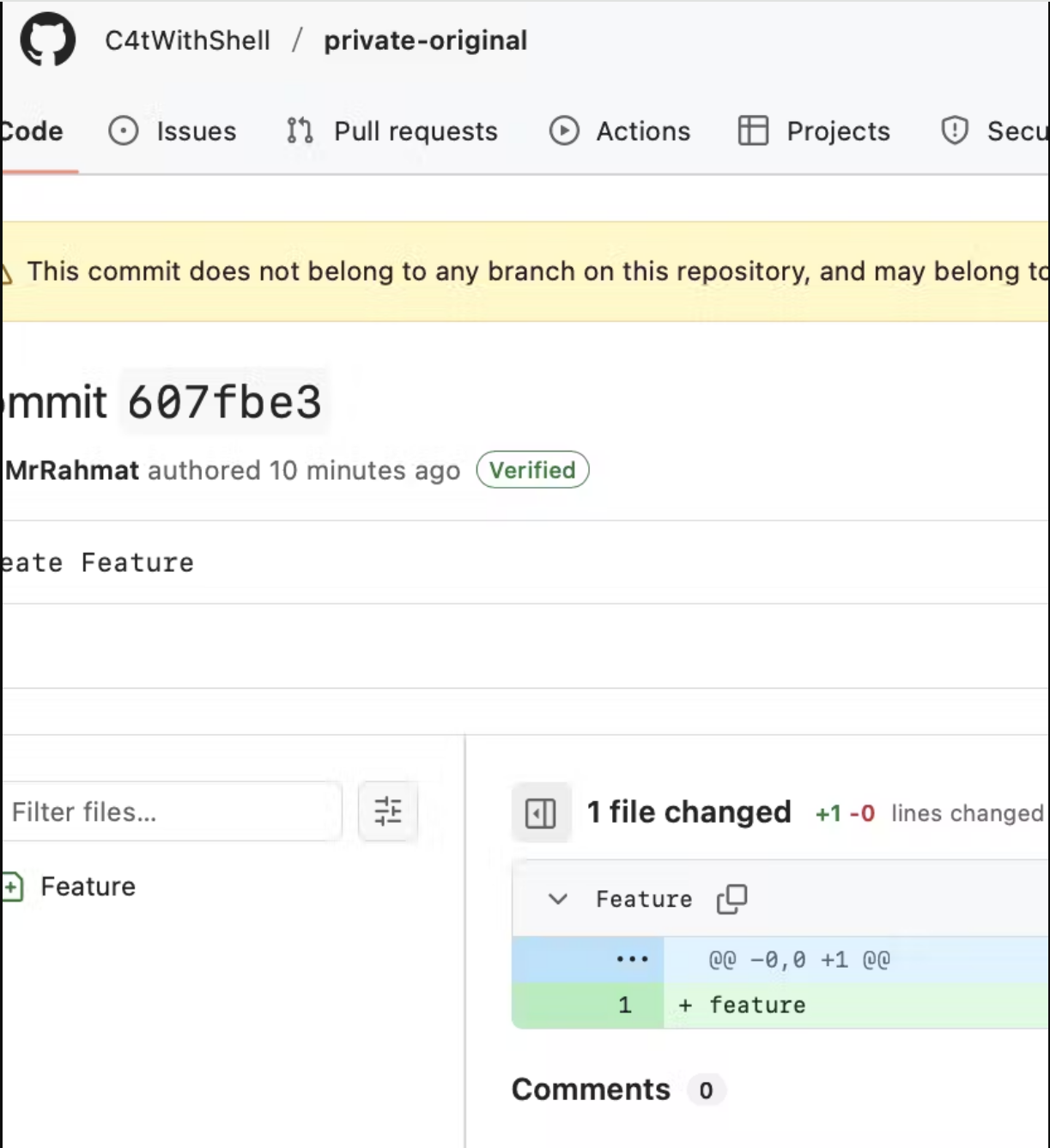
Task: Expand hidden lines in diff hunk
Action: coord(631,959)
